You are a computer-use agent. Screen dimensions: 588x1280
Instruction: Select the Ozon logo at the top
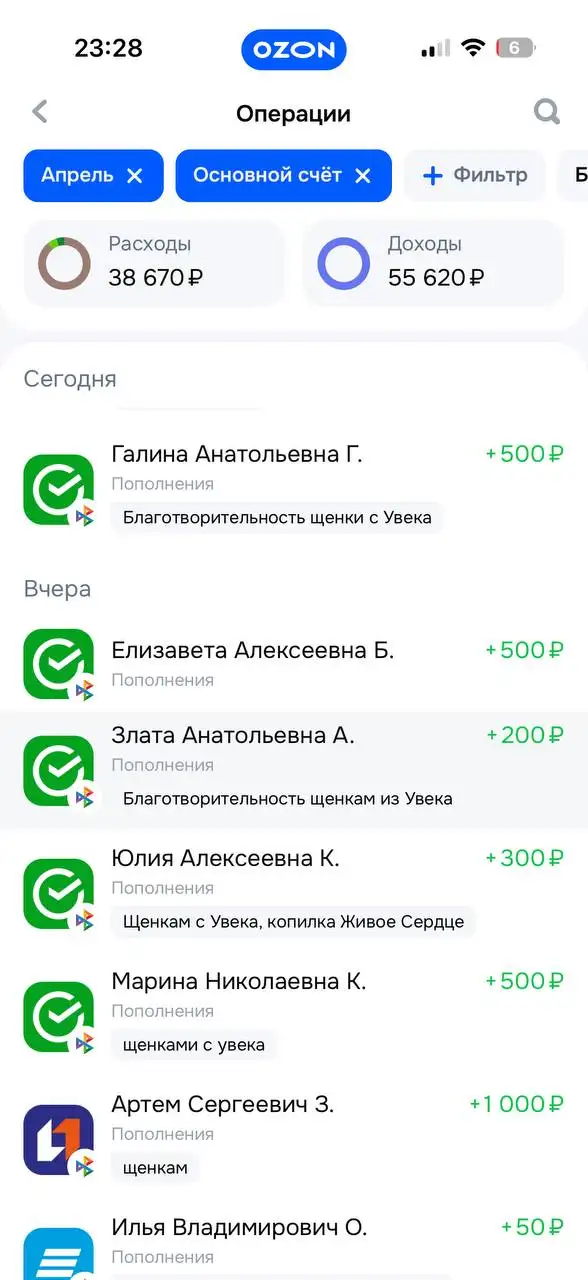[294, 49]
